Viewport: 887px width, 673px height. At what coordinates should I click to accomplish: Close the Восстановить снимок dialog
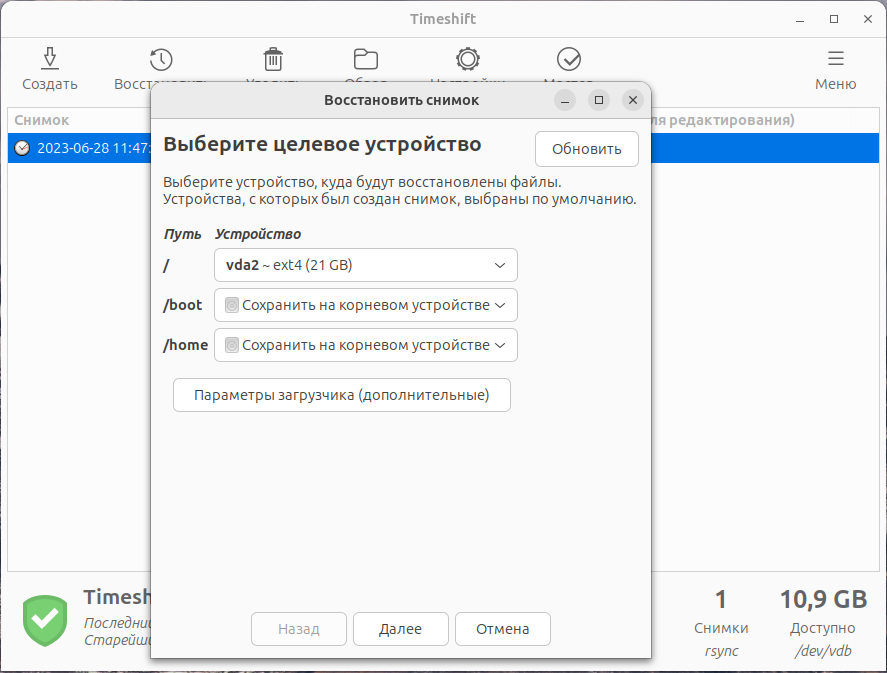click(632, 100)
